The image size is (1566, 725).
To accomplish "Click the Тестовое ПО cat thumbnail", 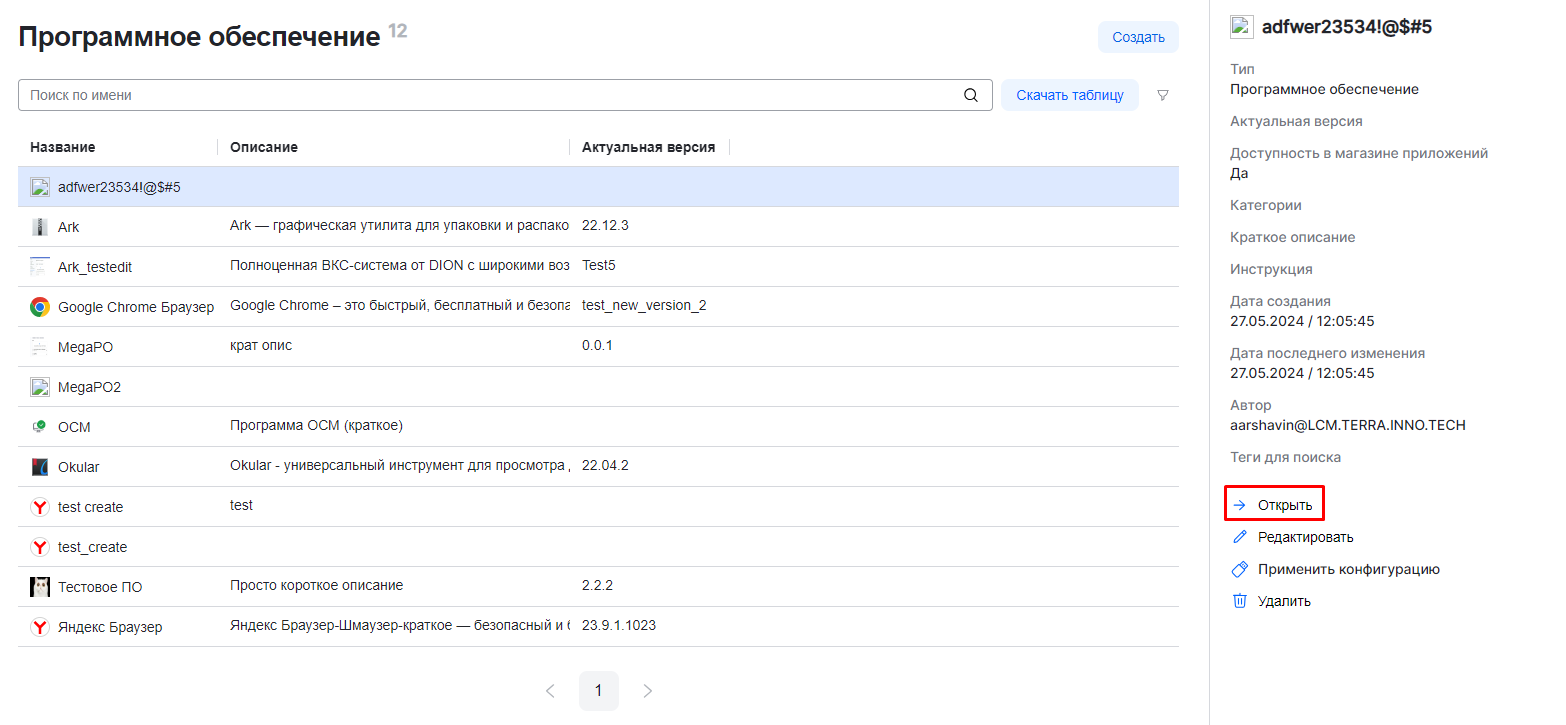I will point(40,587).
